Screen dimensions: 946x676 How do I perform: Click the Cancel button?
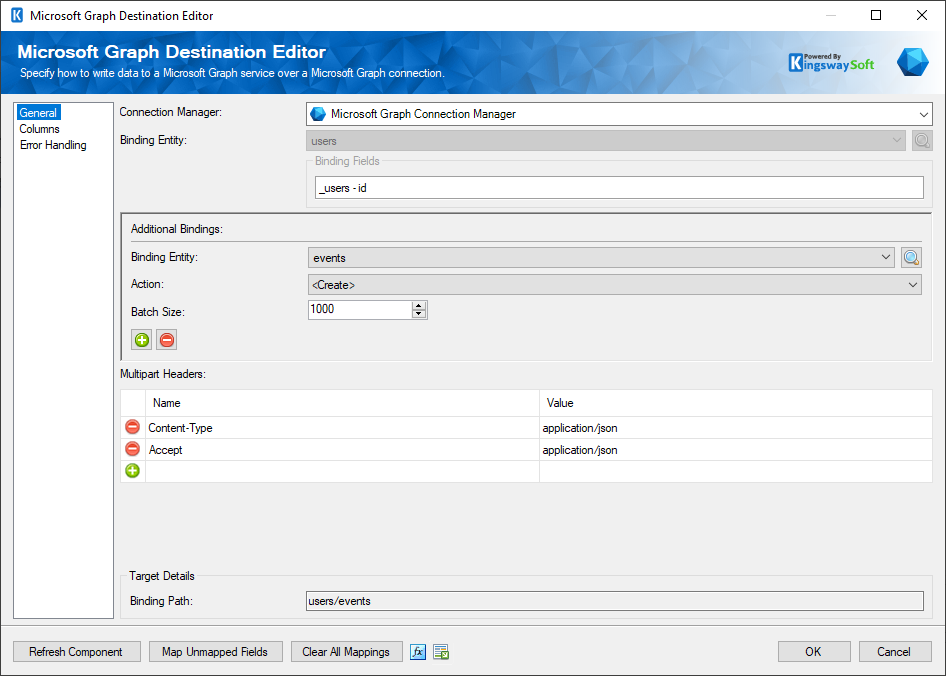[895, 652]
